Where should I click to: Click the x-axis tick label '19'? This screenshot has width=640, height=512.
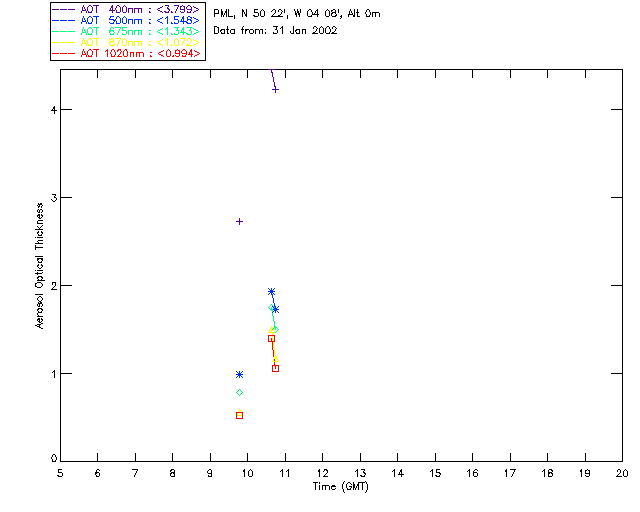click(x=585, y=473)
